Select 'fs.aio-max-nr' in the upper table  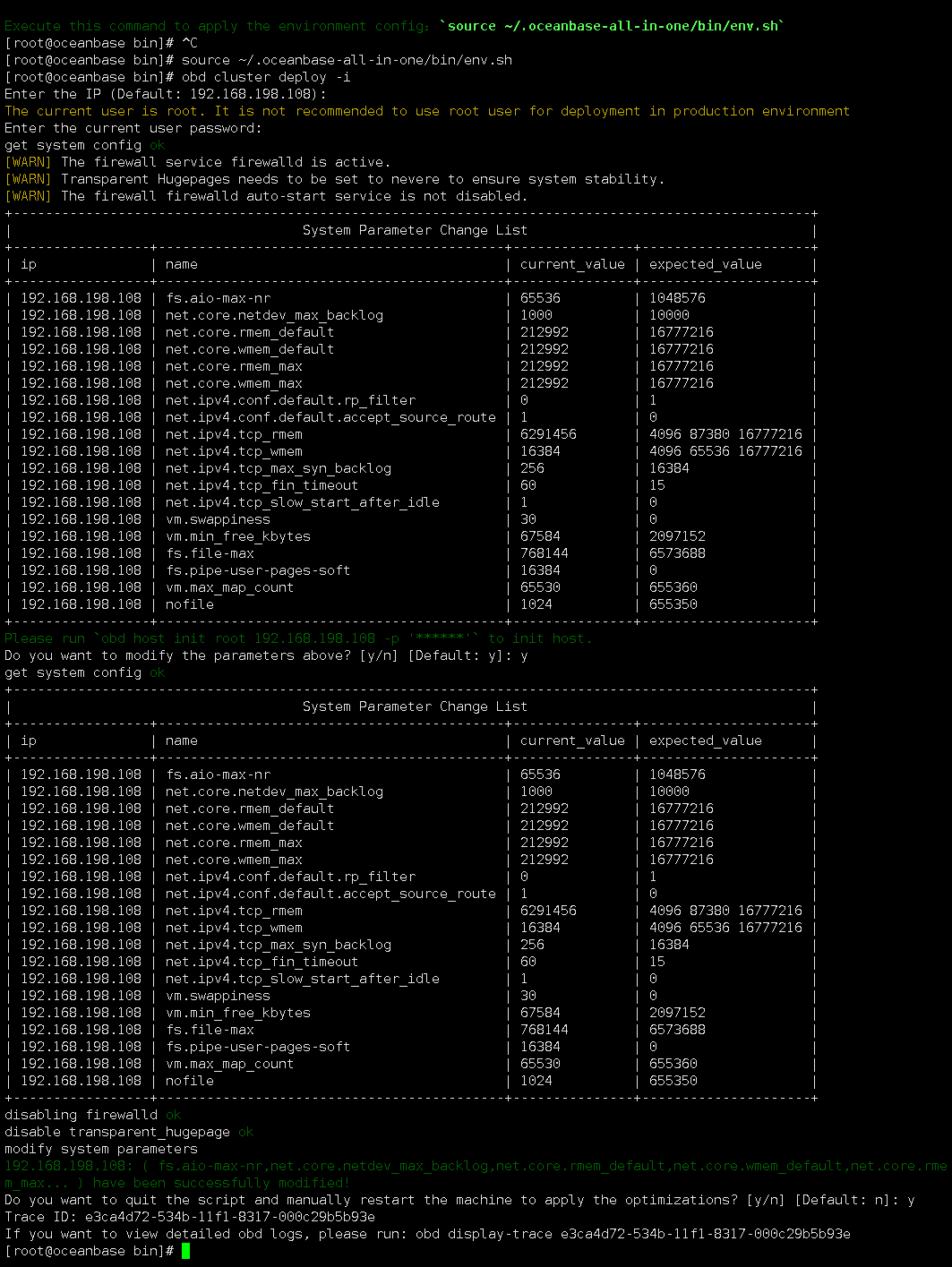[x=218, y=298]
